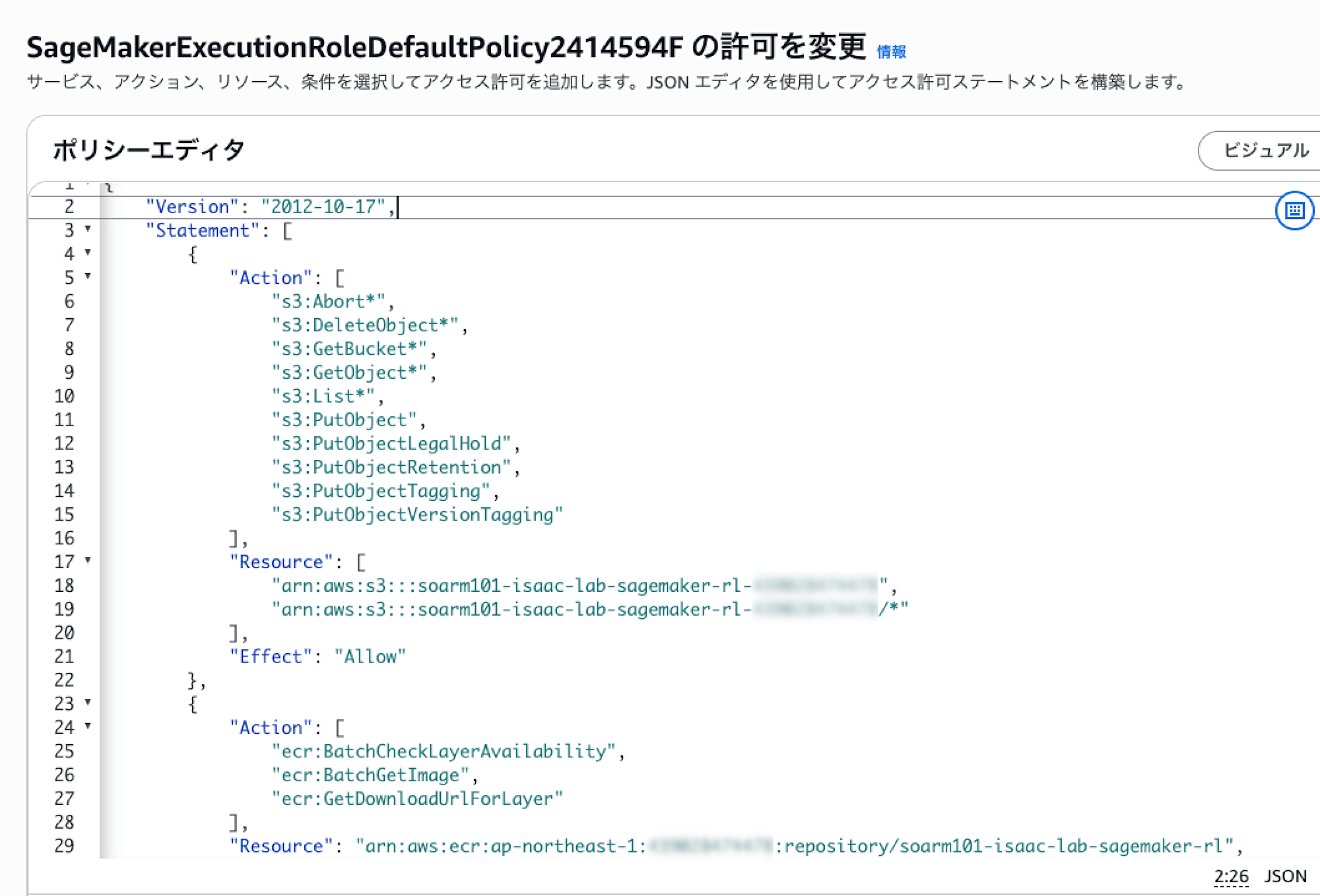Click the "s3:Abort*" action line

tap(333, 302)
